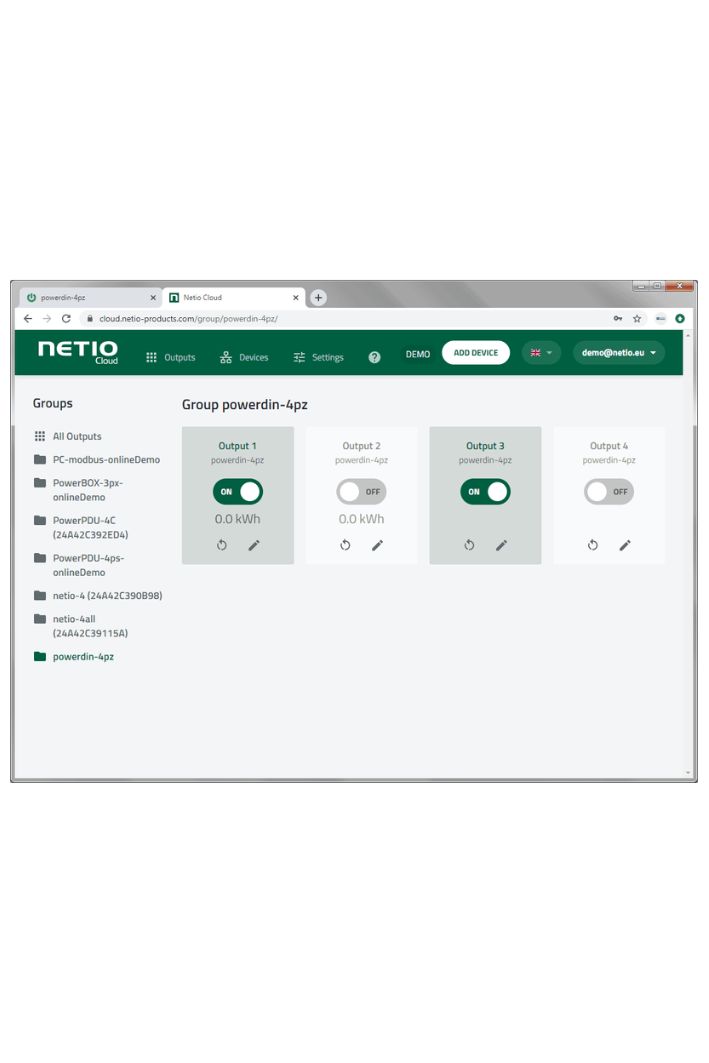Click the NETIO Cloud logo

pos(78,352)
